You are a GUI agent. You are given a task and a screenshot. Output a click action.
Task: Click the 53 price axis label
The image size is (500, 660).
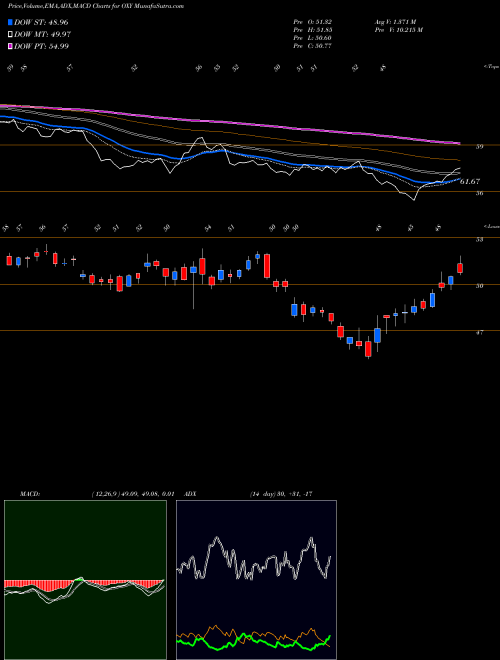click(480, 240)
